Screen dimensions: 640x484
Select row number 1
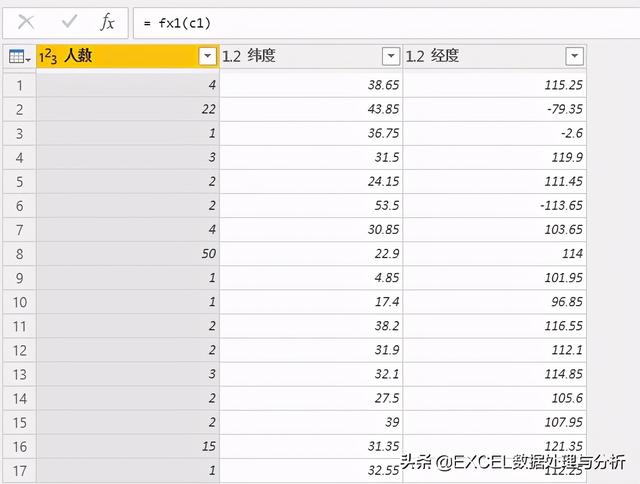[x=18, y=86]
